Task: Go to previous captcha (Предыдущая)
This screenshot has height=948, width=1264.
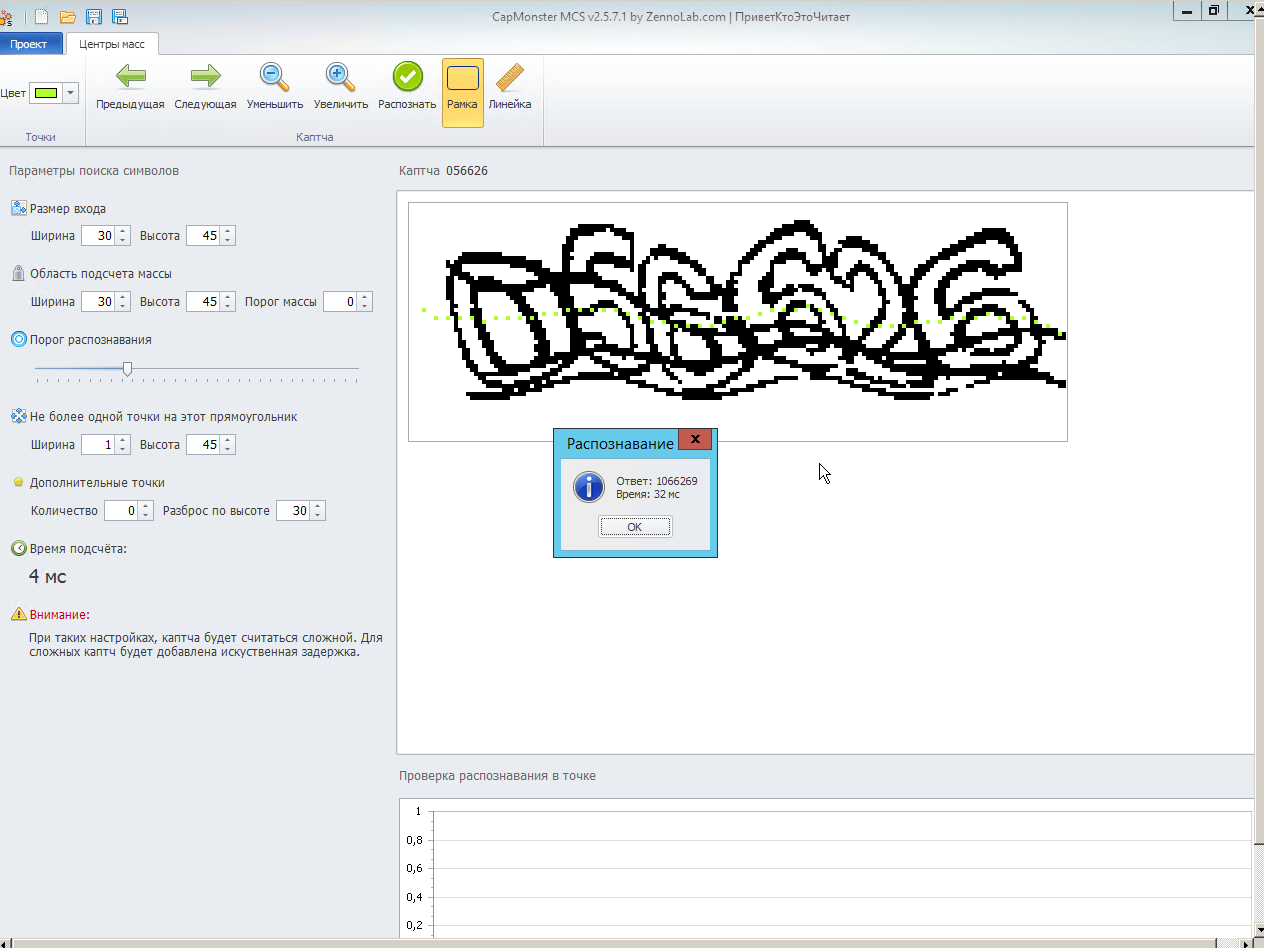Action: coord(130,86)
